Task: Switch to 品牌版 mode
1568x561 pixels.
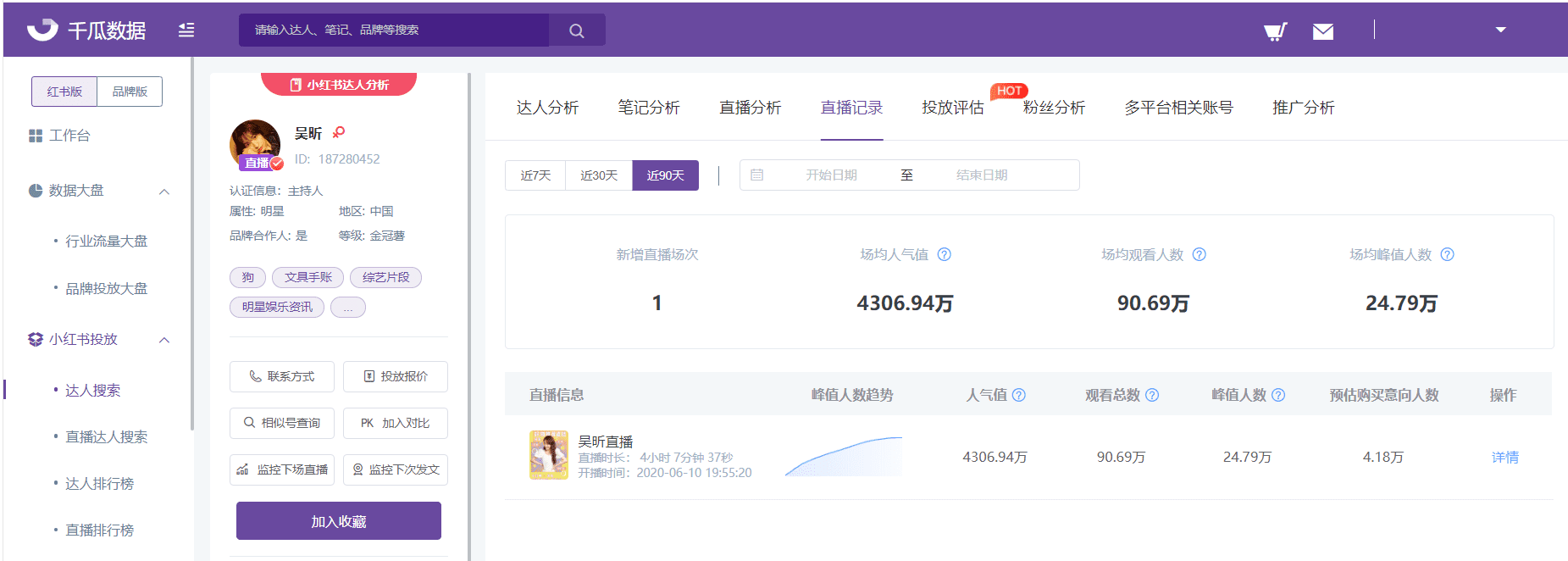Action: 130,92
